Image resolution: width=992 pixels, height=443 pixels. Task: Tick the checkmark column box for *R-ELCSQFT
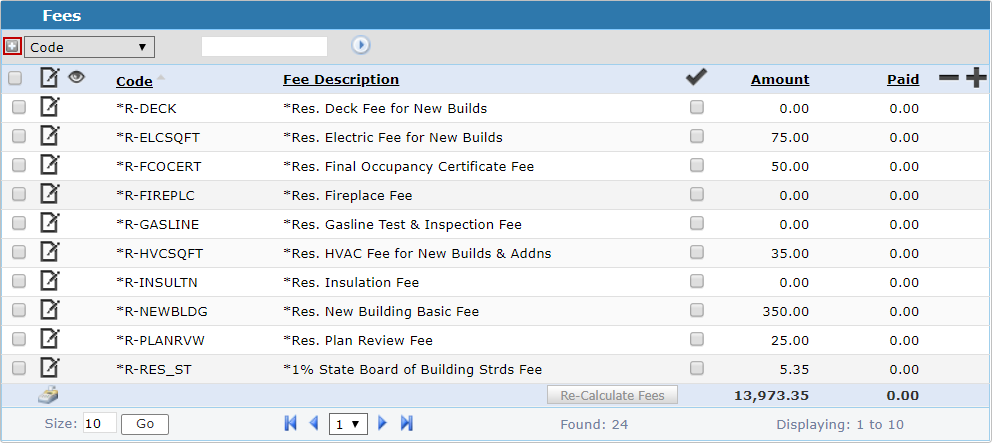(x=697, y=137)
